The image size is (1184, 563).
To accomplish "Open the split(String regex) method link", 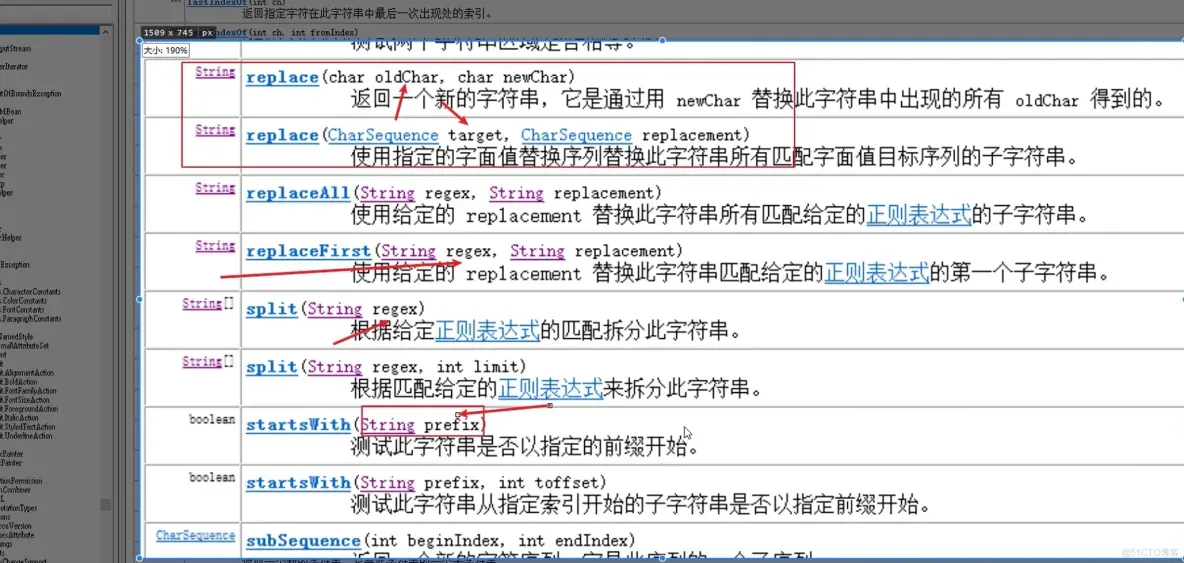I will 271,309.
